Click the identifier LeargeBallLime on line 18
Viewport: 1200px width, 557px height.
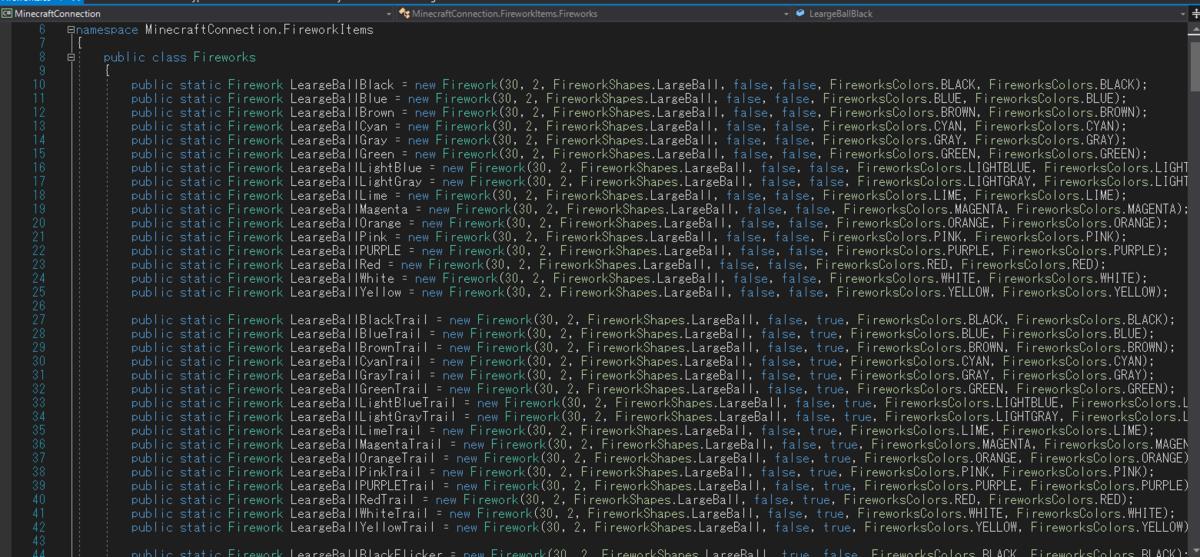pos(338,196)
